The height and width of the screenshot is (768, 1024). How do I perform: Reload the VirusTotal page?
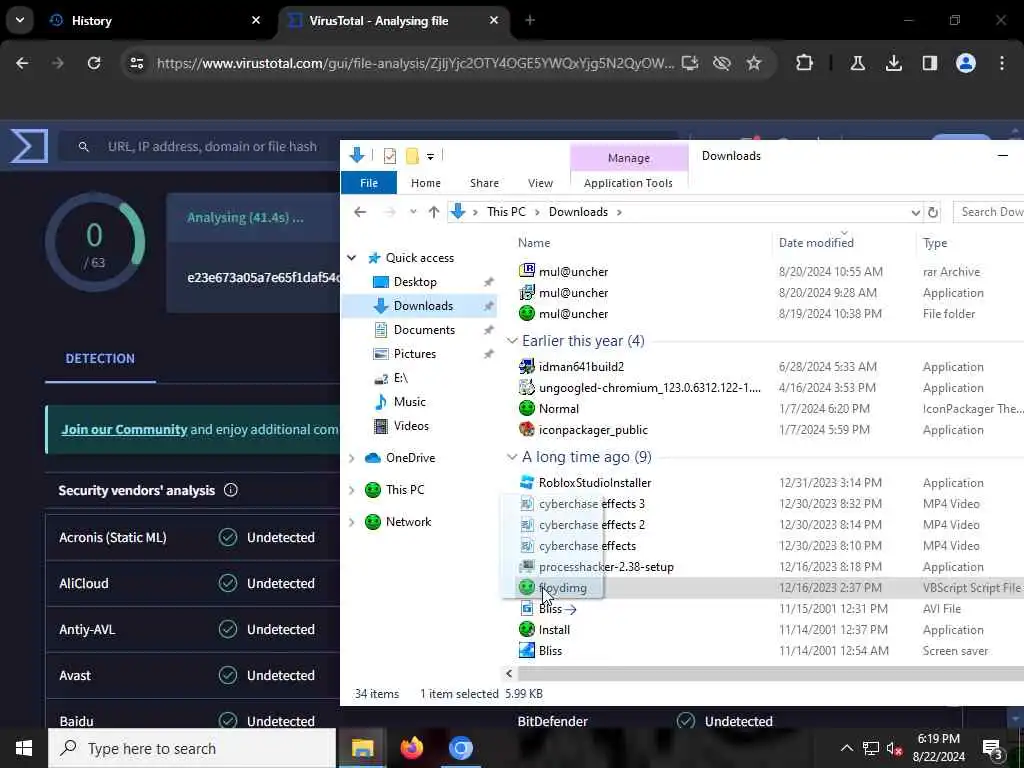pos(94,63)
